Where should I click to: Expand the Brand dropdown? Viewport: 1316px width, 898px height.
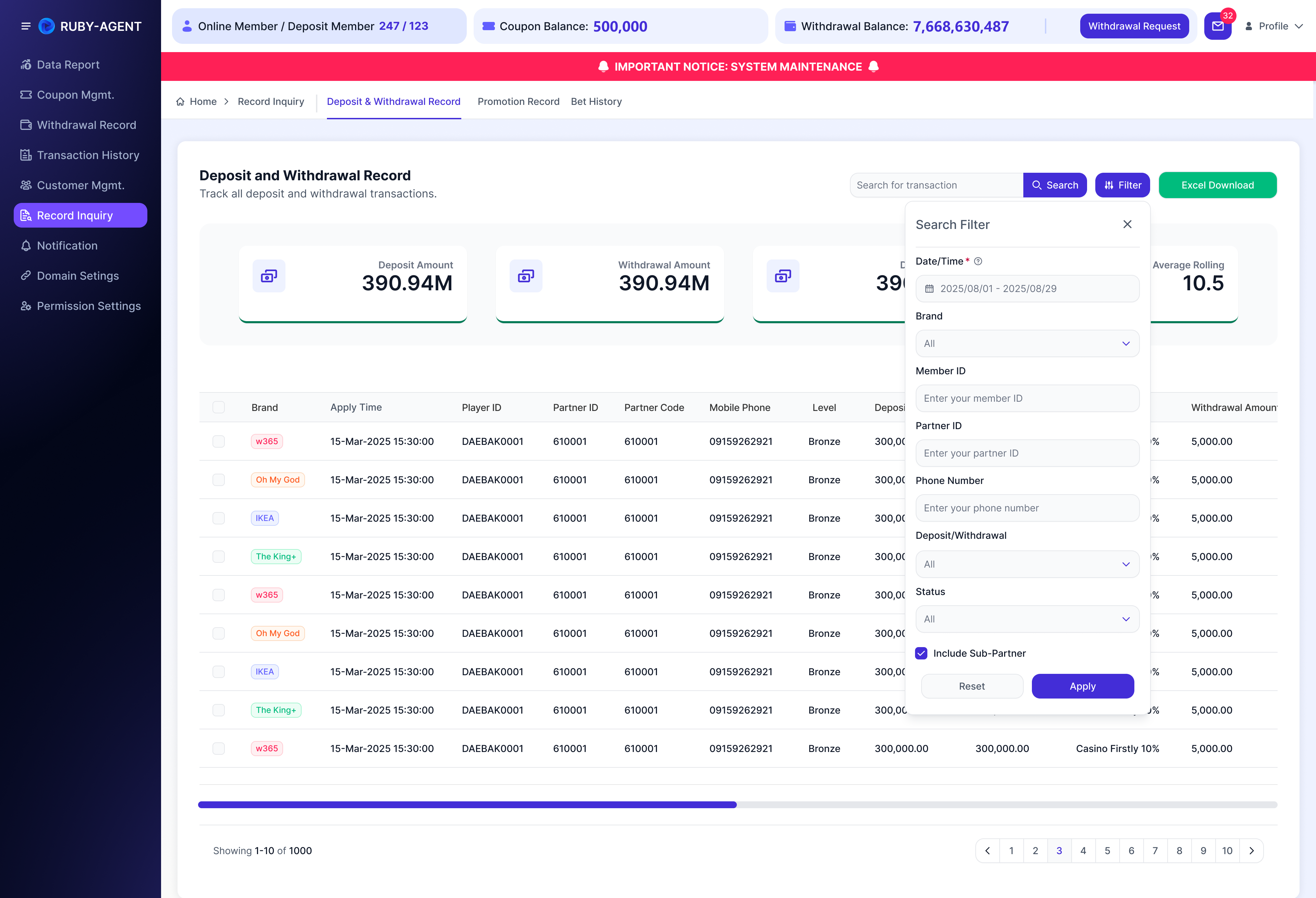[1027, 343]
